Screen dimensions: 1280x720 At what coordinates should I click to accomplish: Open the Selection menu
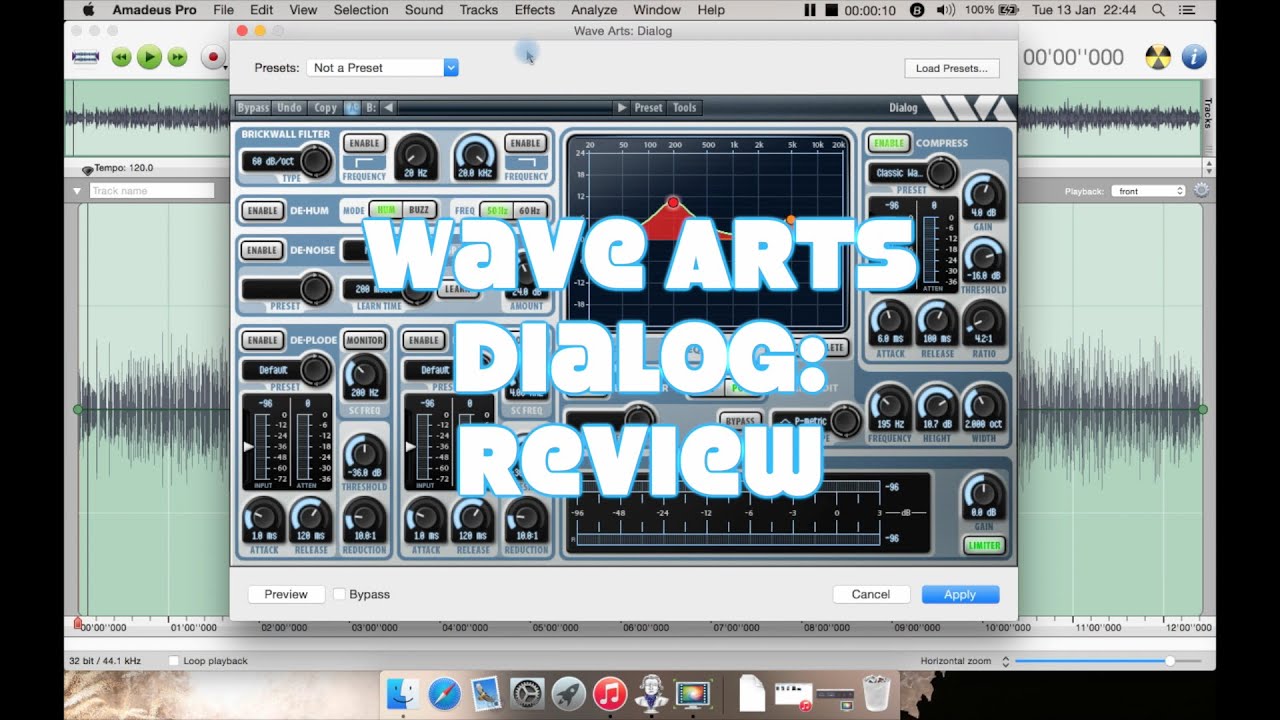tap(361, 10)
